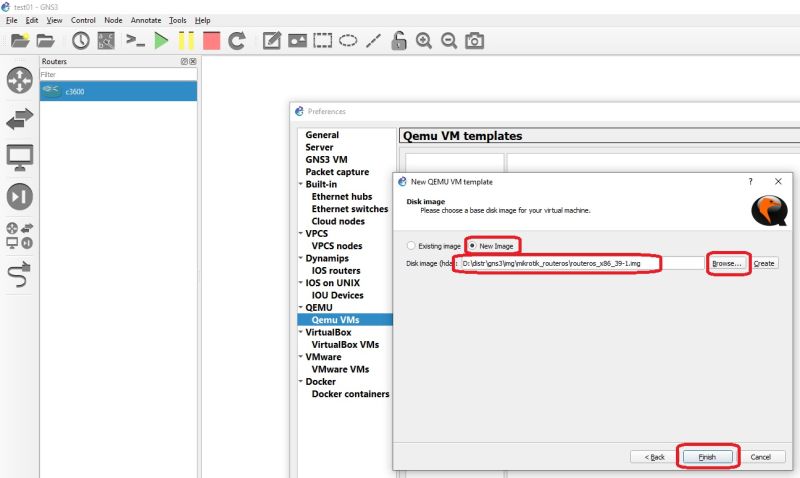Collapse the QEMU preferences section
This screenshot has height=478, width=800.
coord(301,307)
